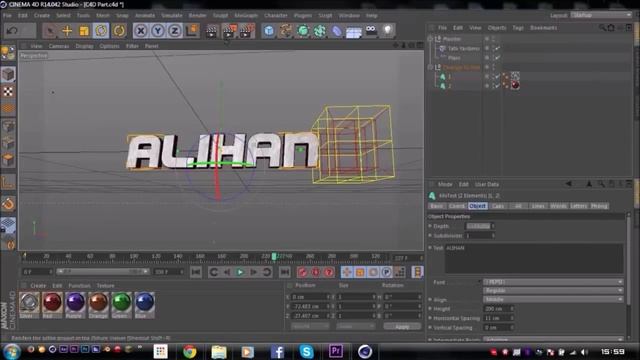Open the File menu in main menubar

[x=7, y=16]
